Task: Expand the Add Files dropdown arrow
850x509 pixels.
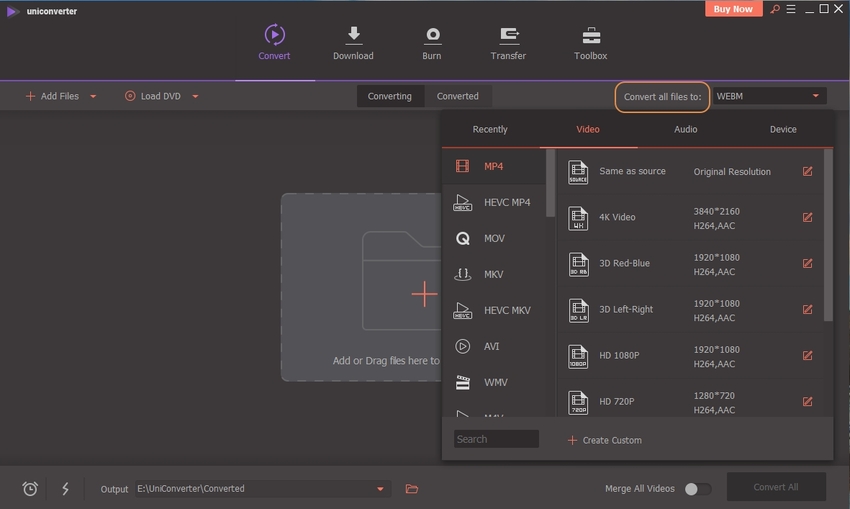Action: click(93, 97)
